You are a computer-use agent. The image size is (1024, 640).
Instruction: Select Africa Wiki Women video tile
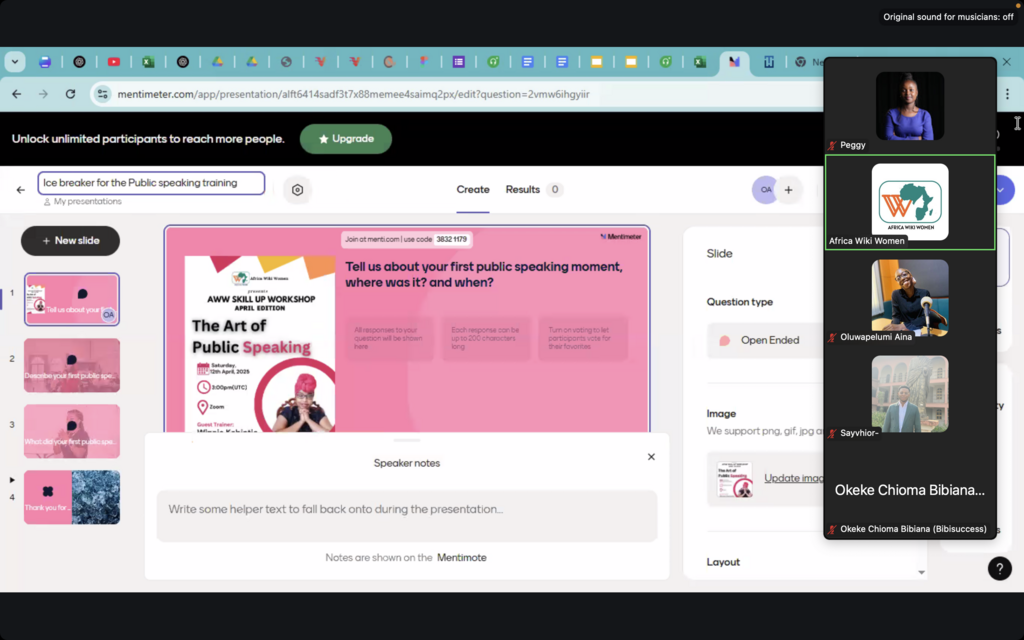910,202
